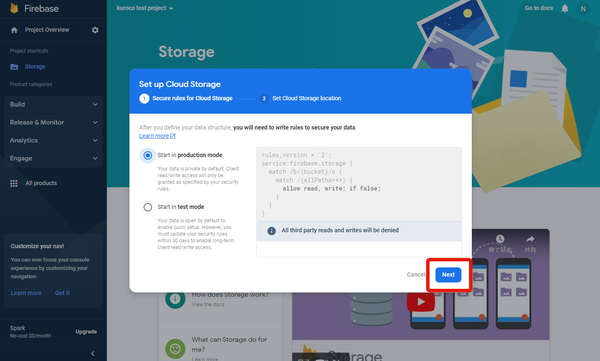Click Go to docs link
The height and width of the screenshot is (361, 600).
click(539, 8)
